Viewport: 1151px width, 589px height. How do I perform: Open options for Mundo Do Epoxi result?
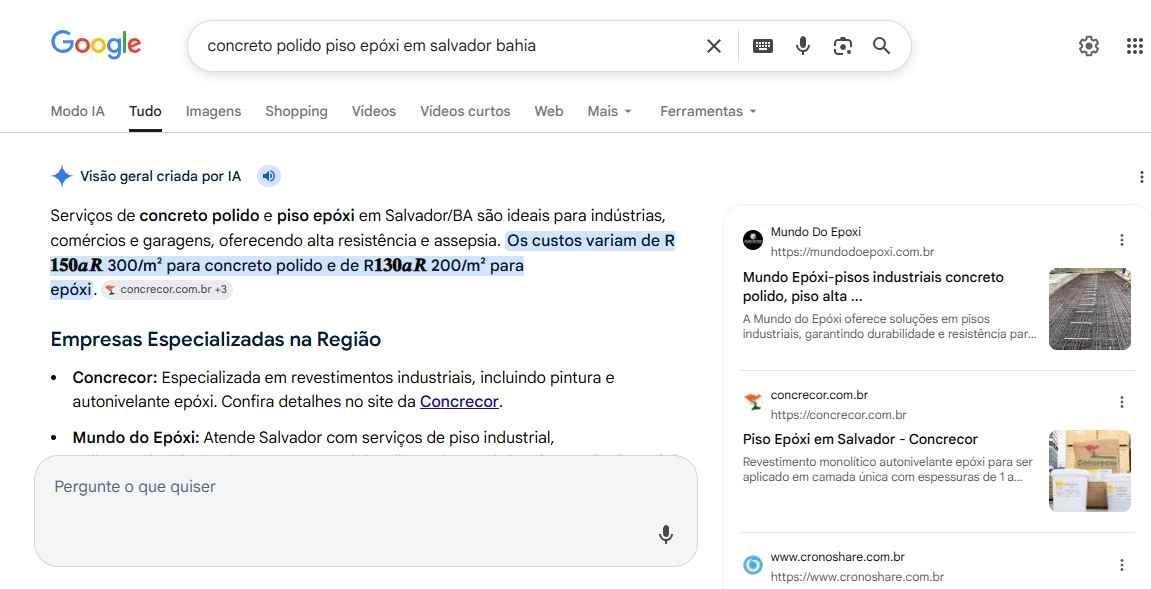click(1122, 240)
